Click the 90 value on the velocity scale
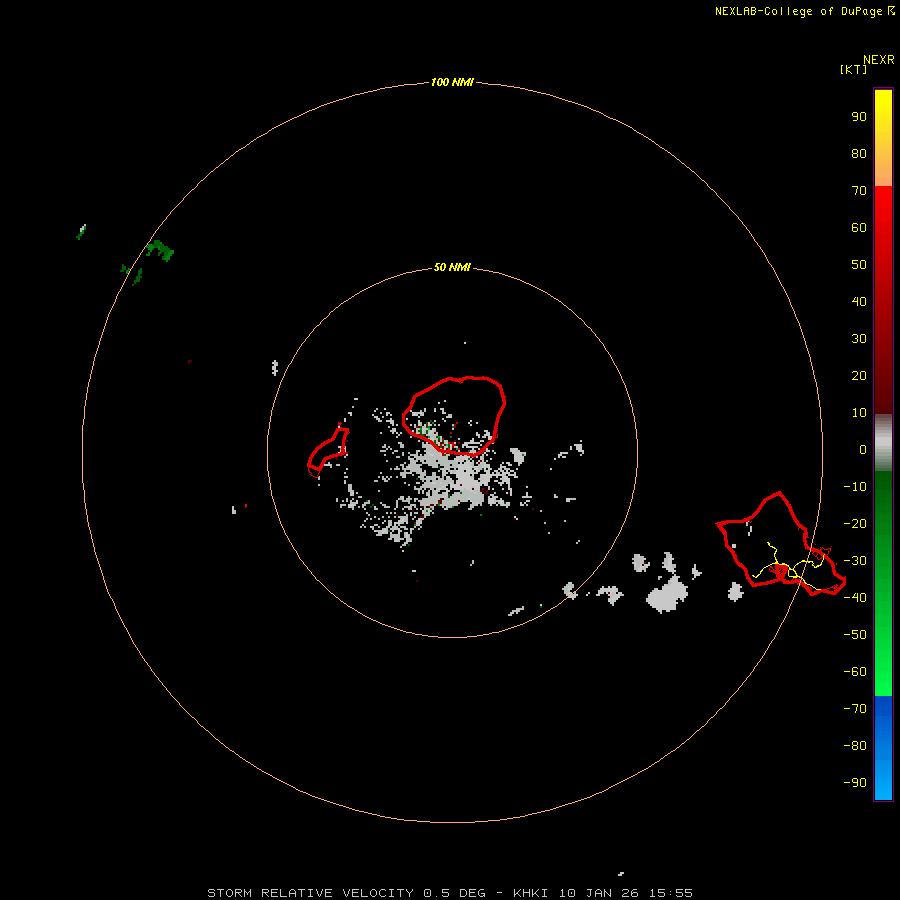 click(859, 117)
